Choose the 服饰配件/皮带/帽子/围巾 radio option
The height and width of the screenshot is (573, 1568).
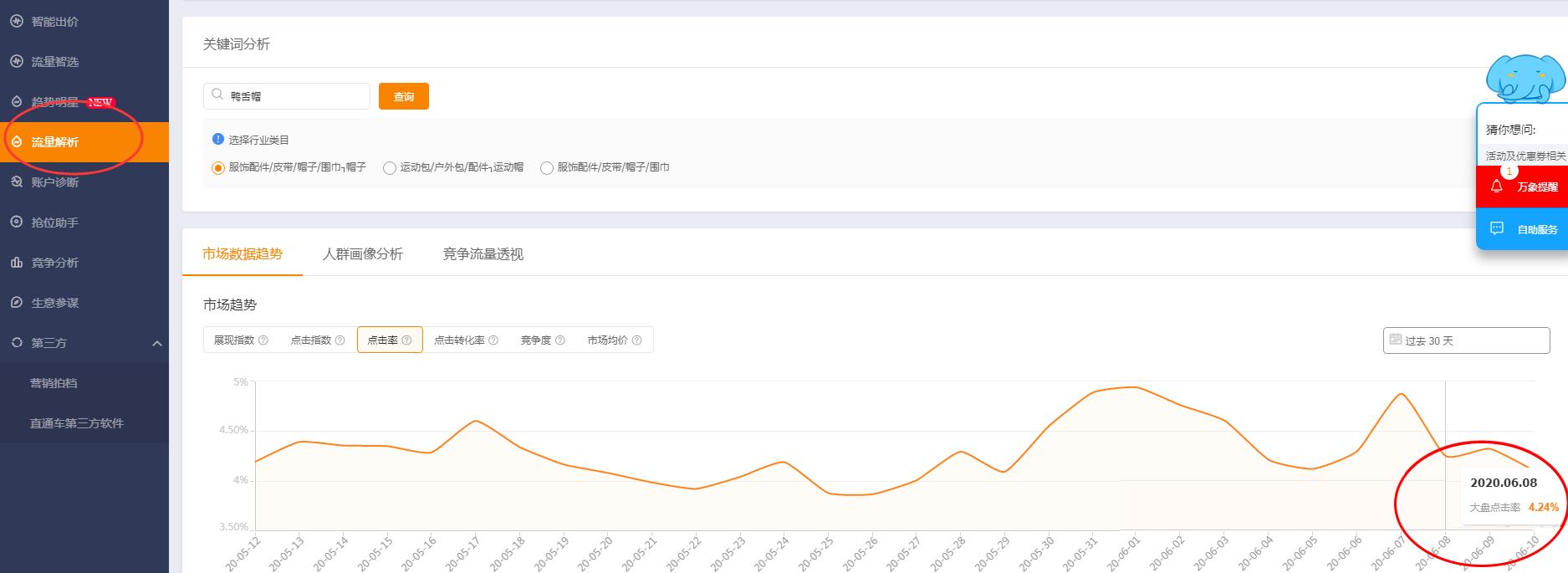click(x=547, y=168)
